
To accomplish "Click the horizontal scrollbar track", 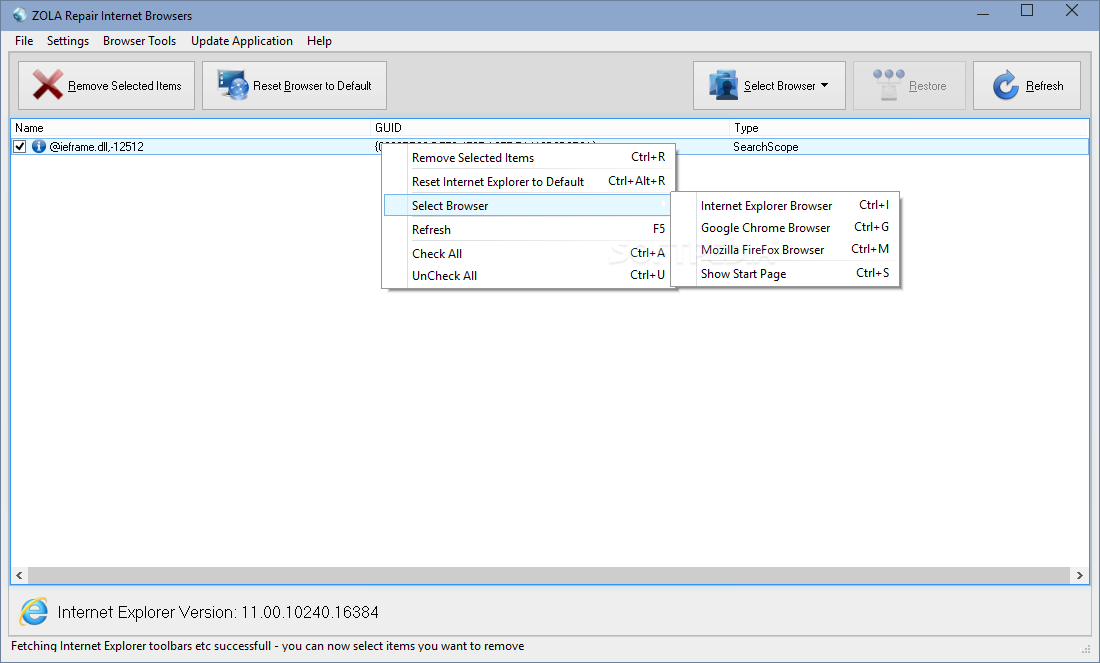I will tap(549, 575).
